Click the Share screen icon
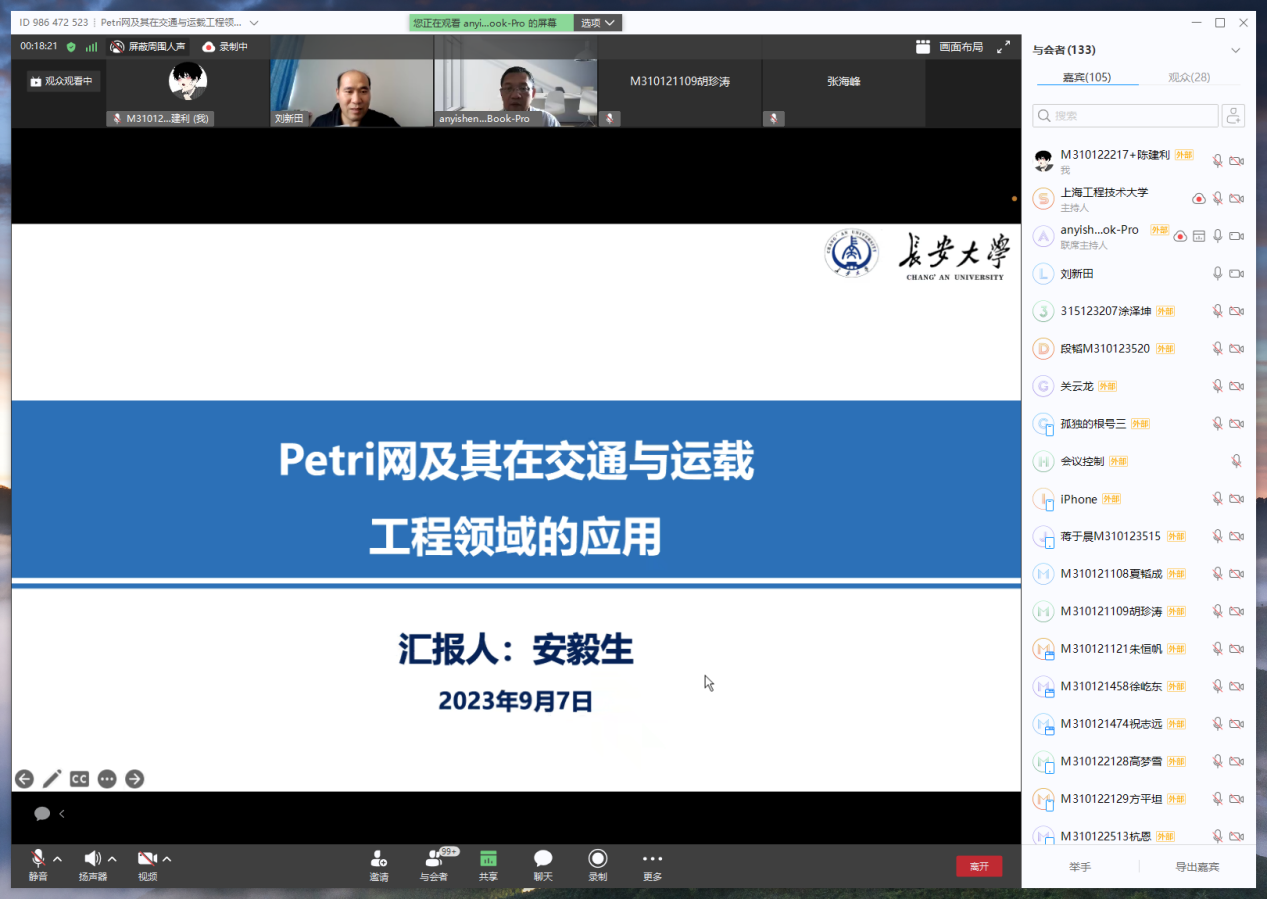The image size is (1267, 899). coord(488,865)
